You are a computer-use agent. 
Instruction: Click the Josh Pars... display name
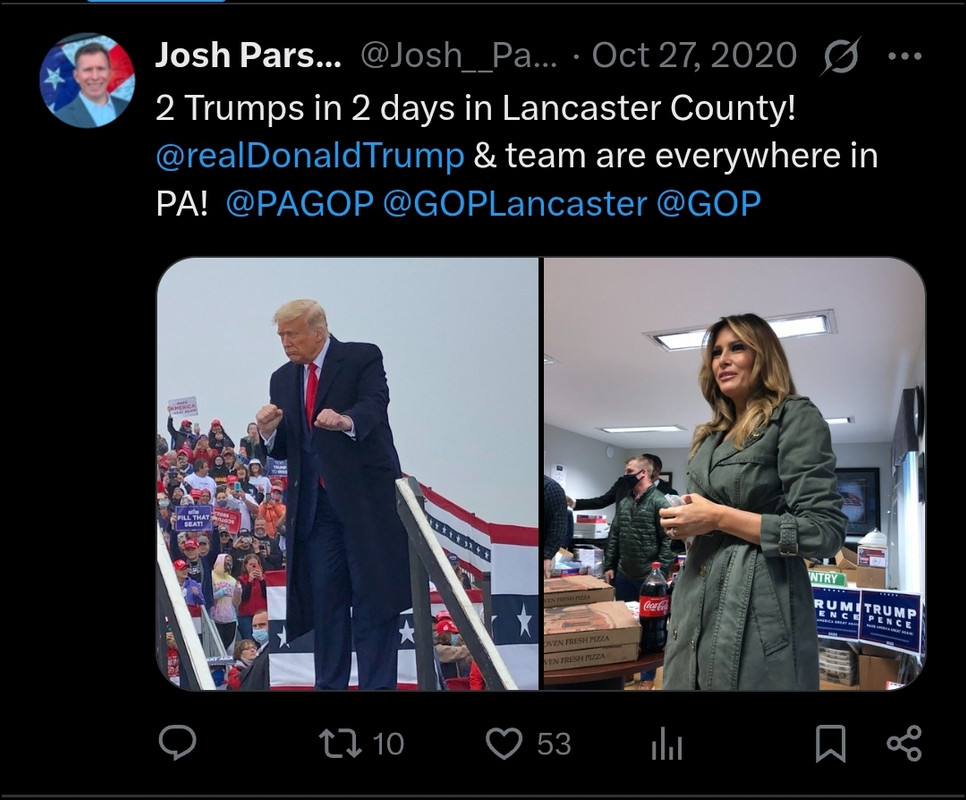pos(248,55)
